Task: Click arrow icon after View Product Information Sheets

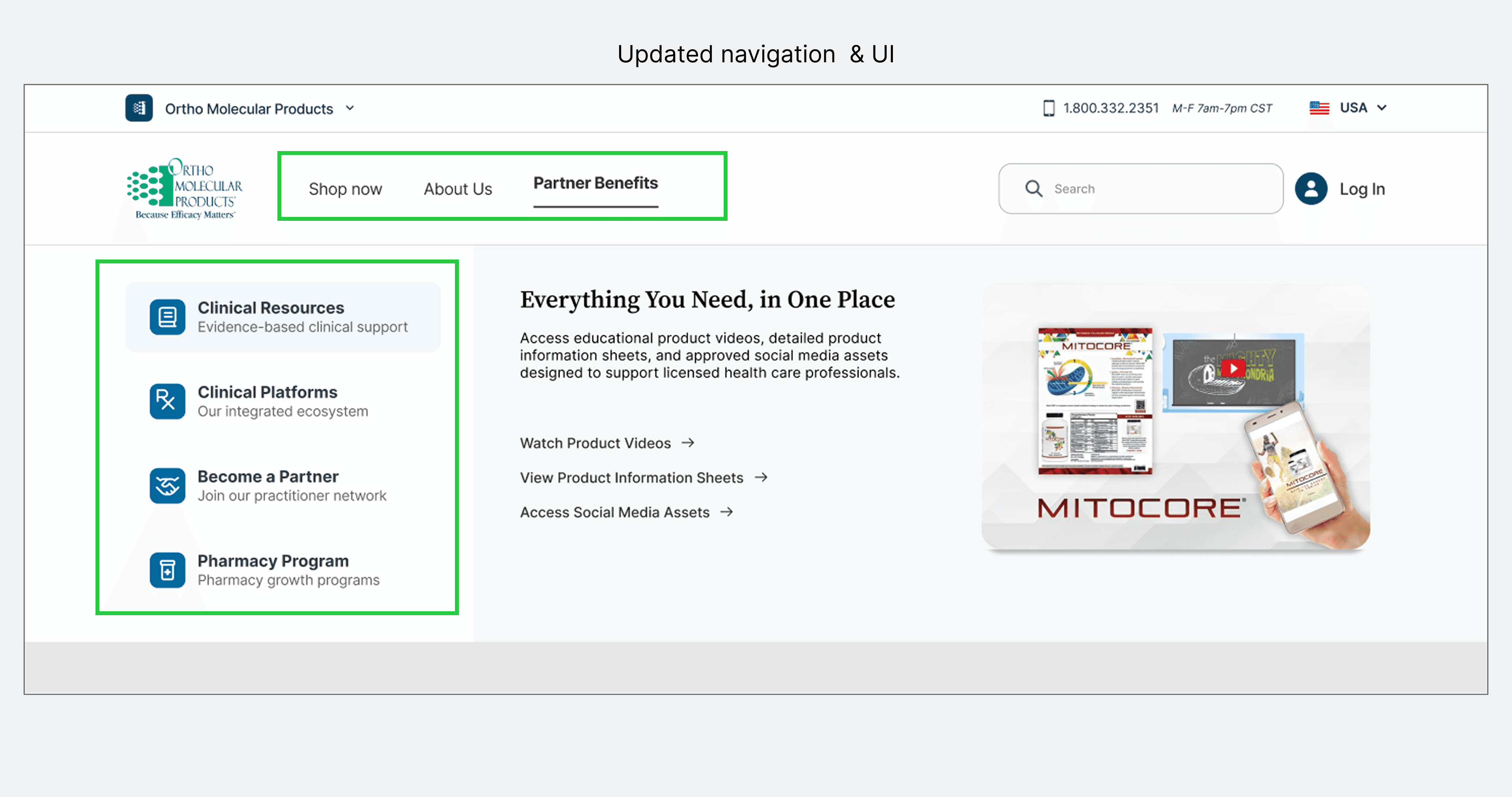Action: [x=761, y=478]
